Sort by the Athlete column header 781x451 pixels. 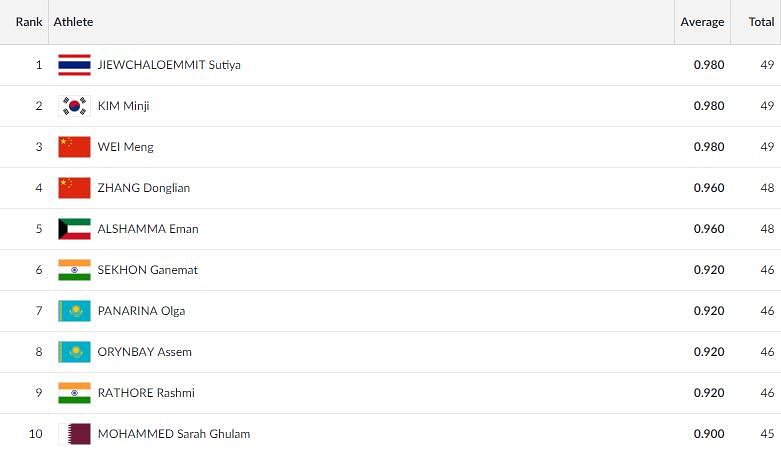point(73,22)
